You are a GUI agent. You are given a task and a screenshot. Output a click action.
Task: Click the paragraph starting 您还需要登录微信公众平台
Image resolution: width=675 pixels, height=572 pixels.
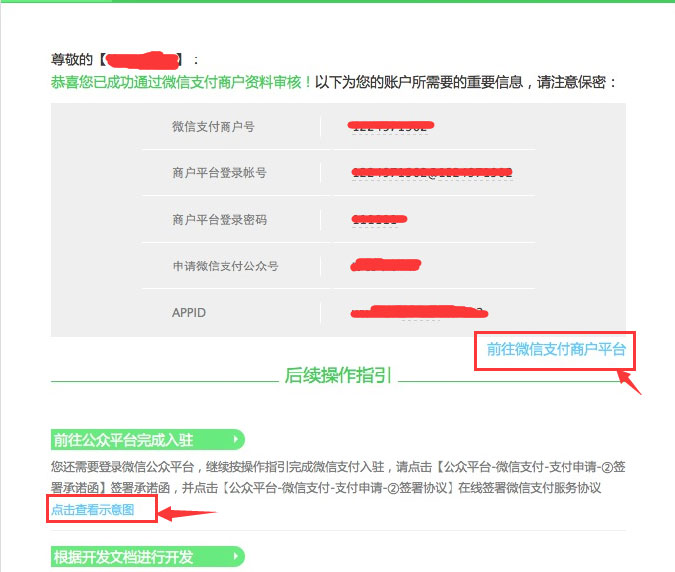point(338,477)
